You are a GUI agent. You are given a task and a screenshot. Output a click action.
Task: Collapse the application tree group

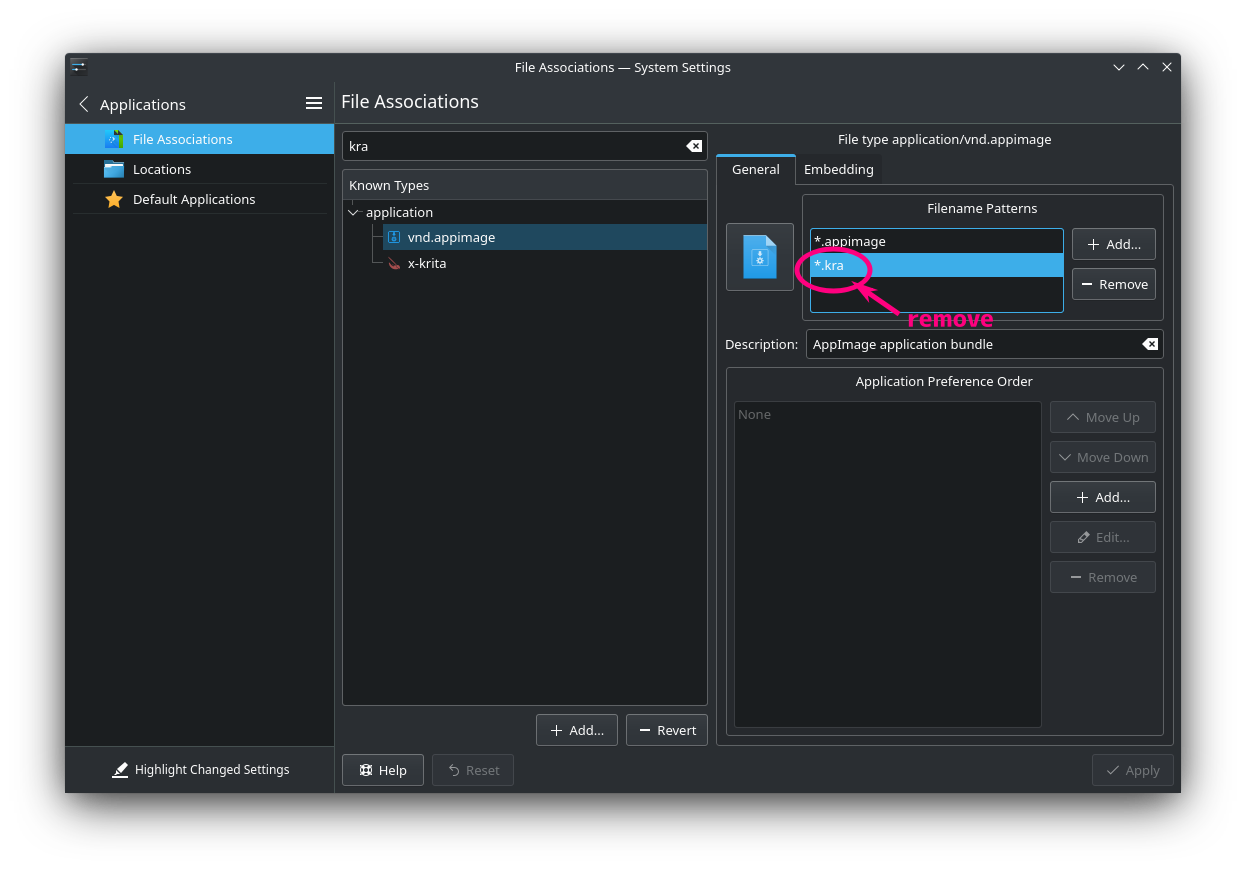coord(353,212)
